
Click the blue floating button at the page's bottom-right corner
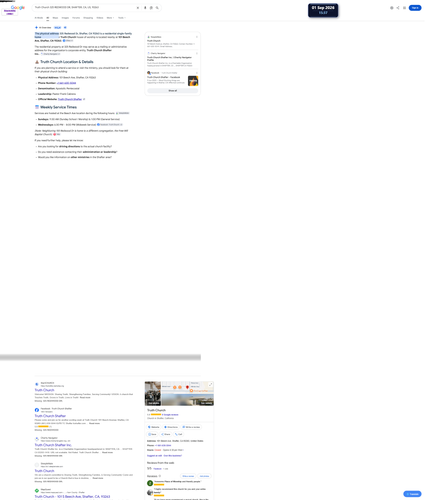[412, 494]
